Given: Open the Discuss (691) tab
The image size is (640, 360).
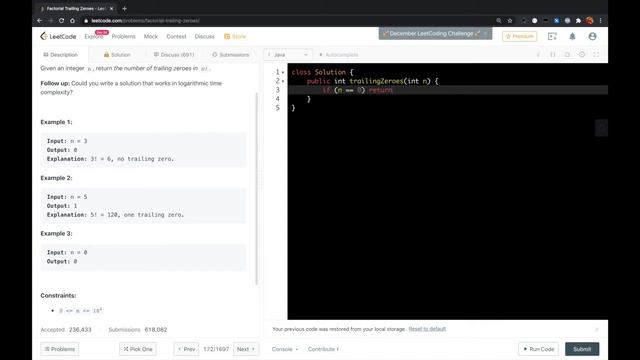Looking at the screenshot, I should 174,54.
